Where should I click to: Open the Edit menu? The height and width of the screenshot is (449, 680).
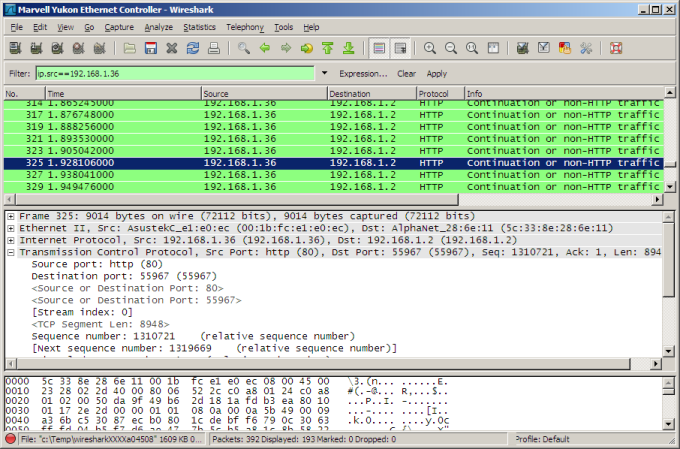tap(40, 27)
